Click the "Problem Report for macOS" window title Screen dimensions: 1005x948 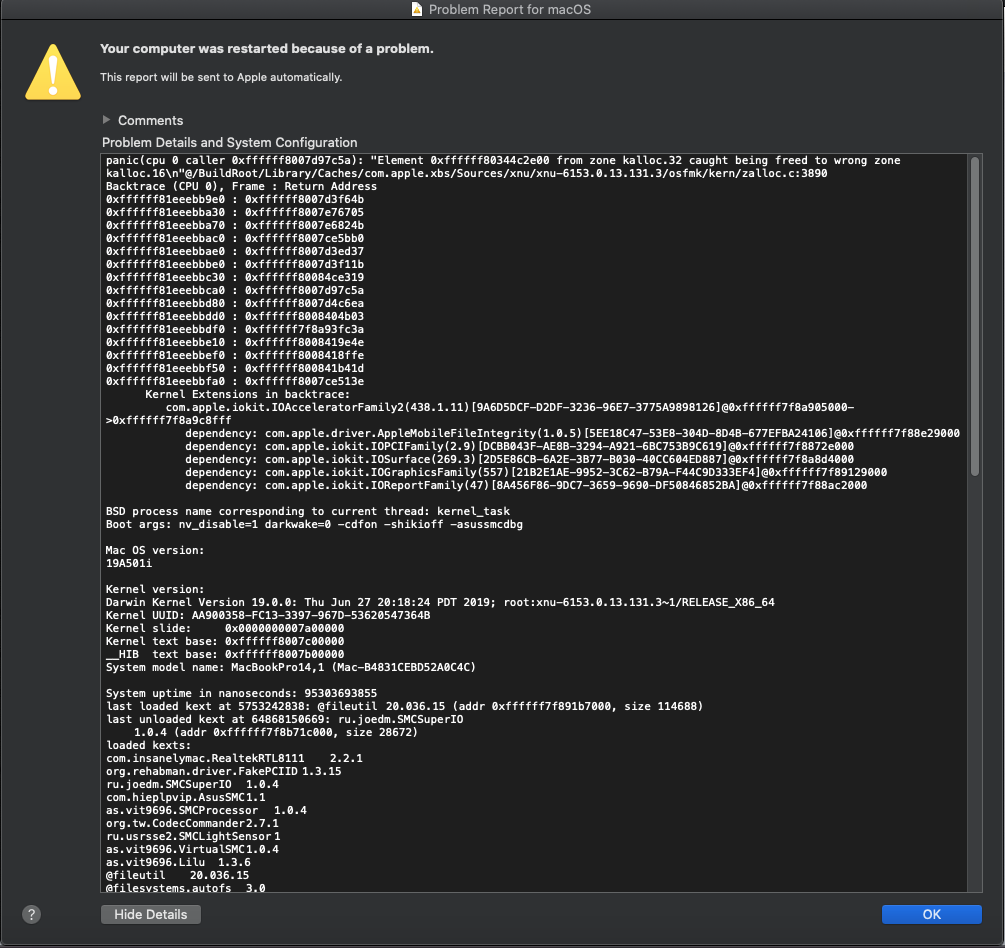tap(510, 9)
